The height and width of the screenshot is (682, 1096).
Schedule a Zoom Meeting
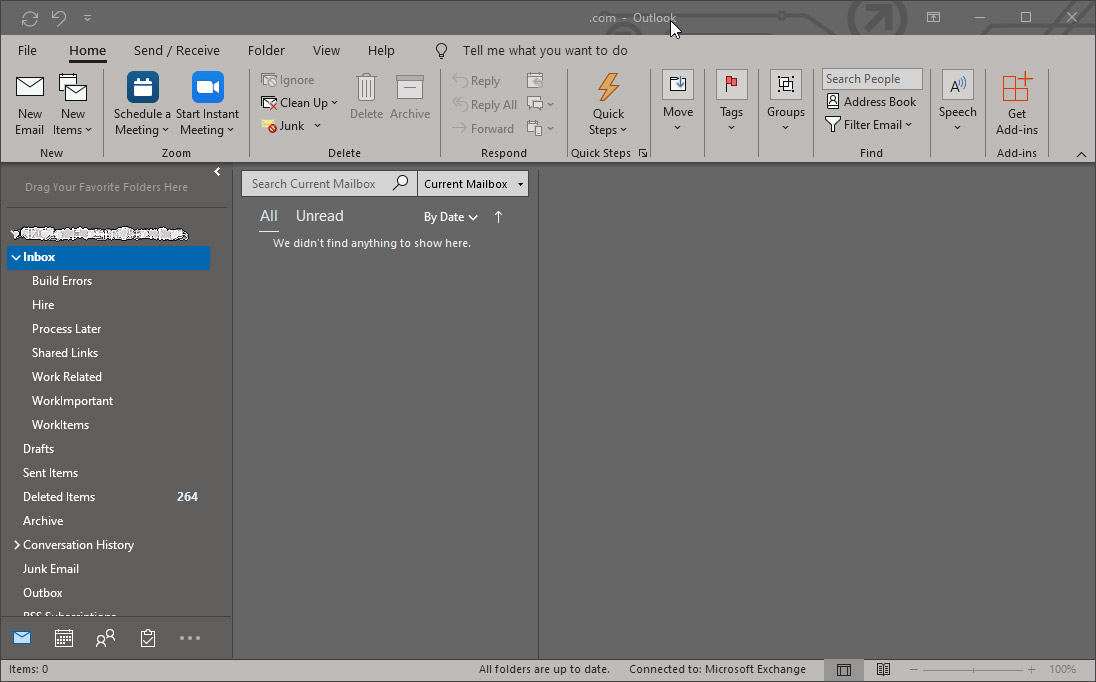pyautogui.click(x=142, y=105)
